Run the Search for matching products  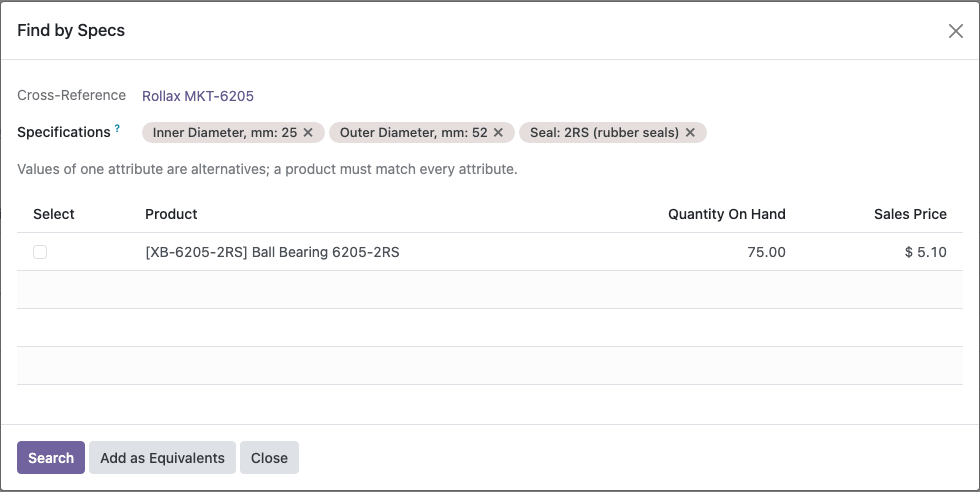tap(51, 458)
